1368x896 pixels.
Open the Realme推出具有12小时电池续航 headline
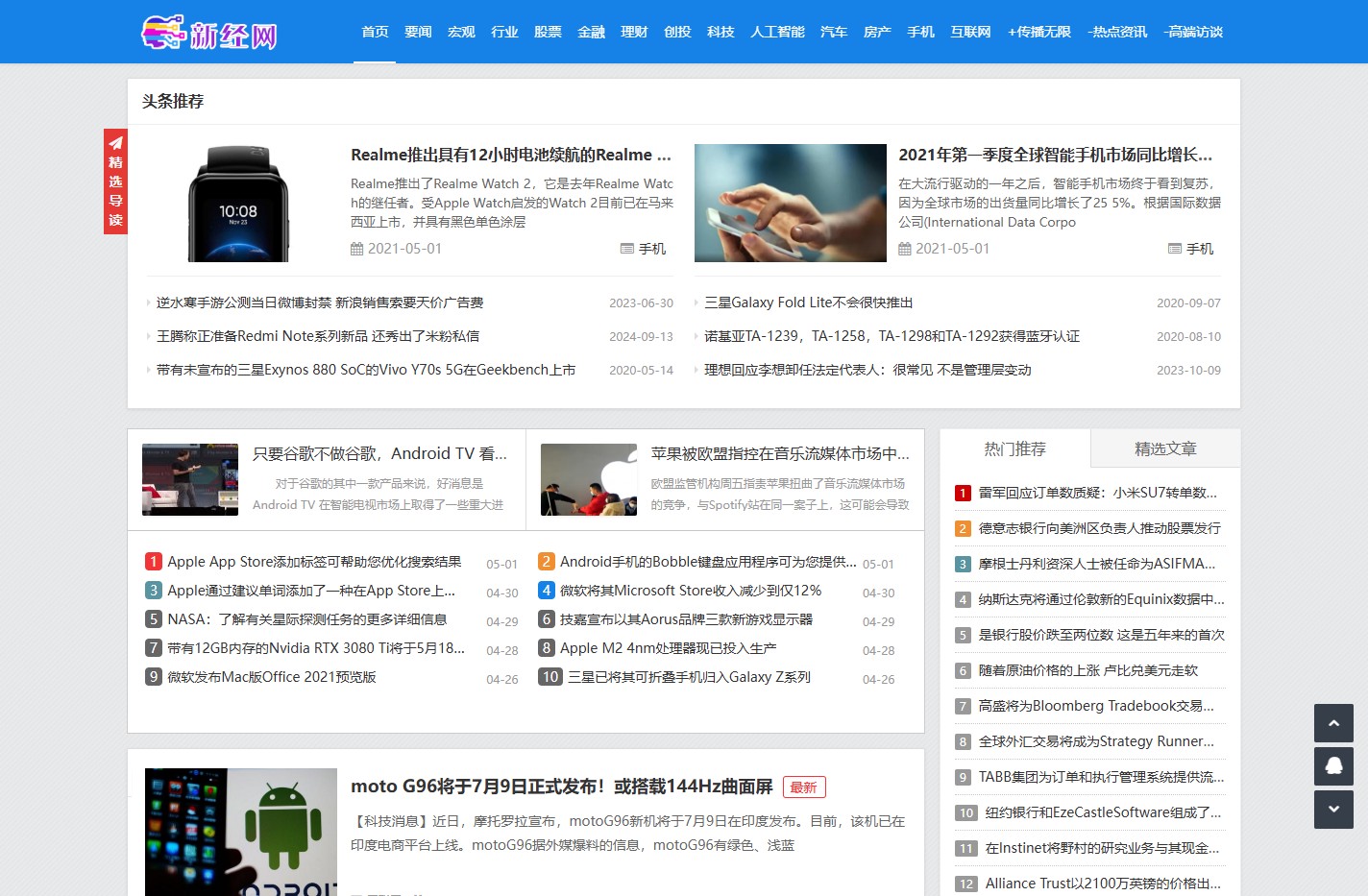(511, 155)
